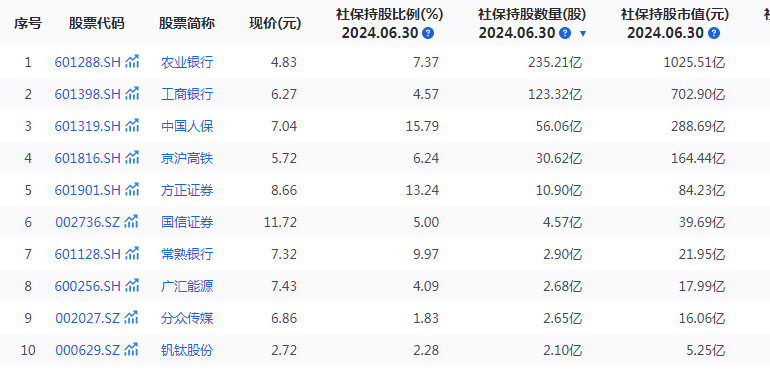The image size is (770, 374).
Task: Open 600256.SH stock code link
Action: [x=87, y=286]
